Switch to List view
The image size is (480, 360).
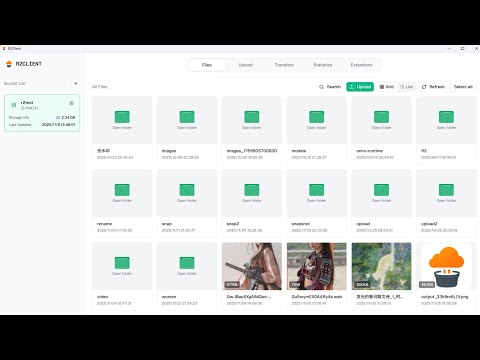(x=407, y=87)
